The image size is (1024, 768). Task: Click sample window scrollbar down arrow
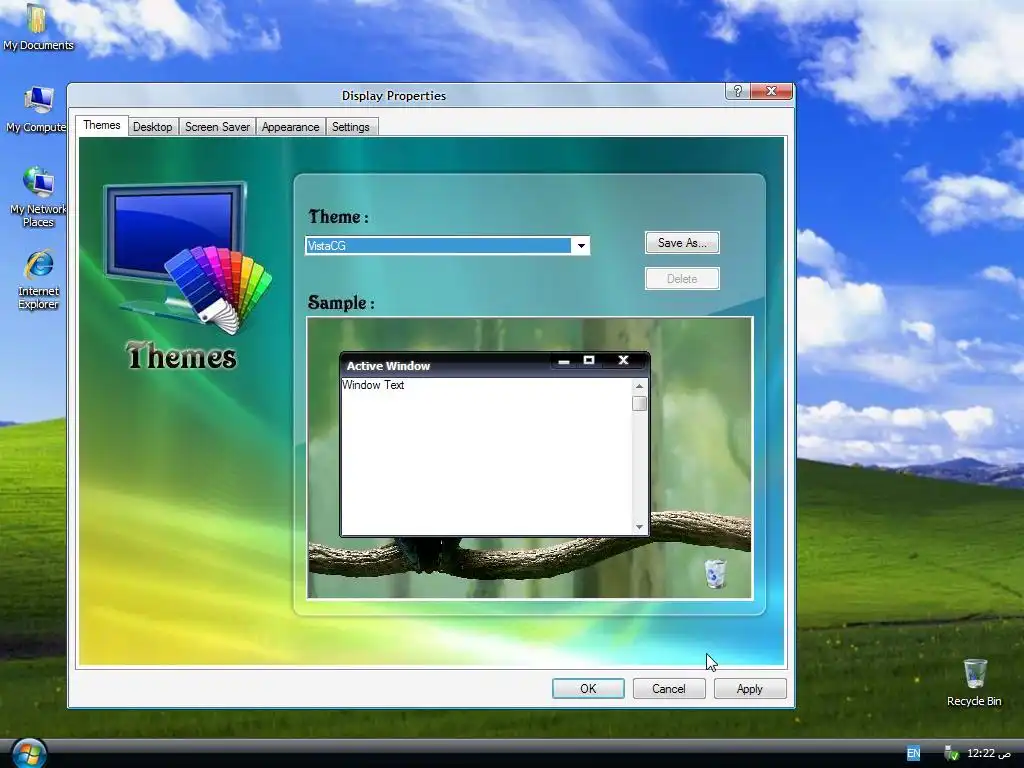pyautogui.click(x=639, y=526)
